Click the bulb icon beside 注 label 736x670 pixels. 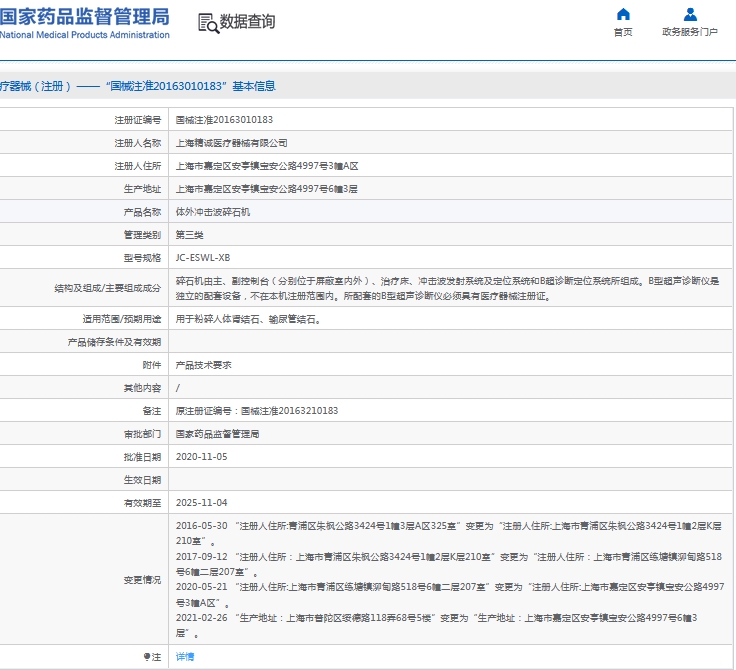click(147, 656)
